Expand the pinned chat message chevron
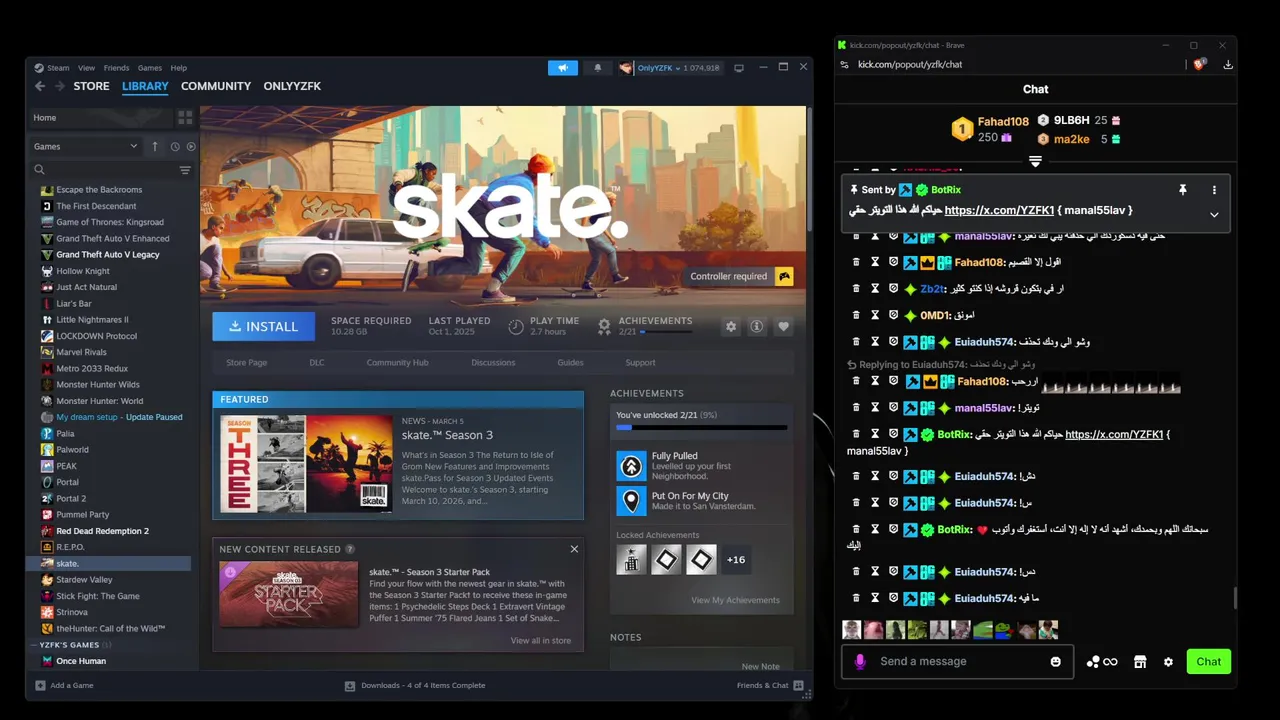The width and height of the screenshot is (1280, 720). tap(1214, 215)
